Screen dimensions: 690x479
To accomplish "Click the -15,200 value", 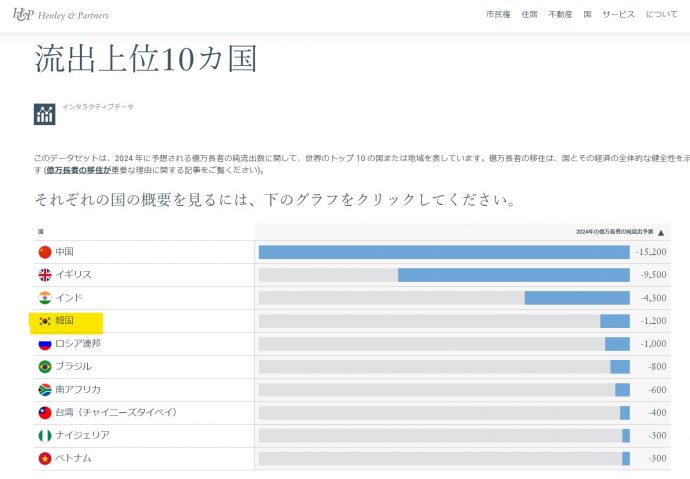I will [x=651, y=252].
